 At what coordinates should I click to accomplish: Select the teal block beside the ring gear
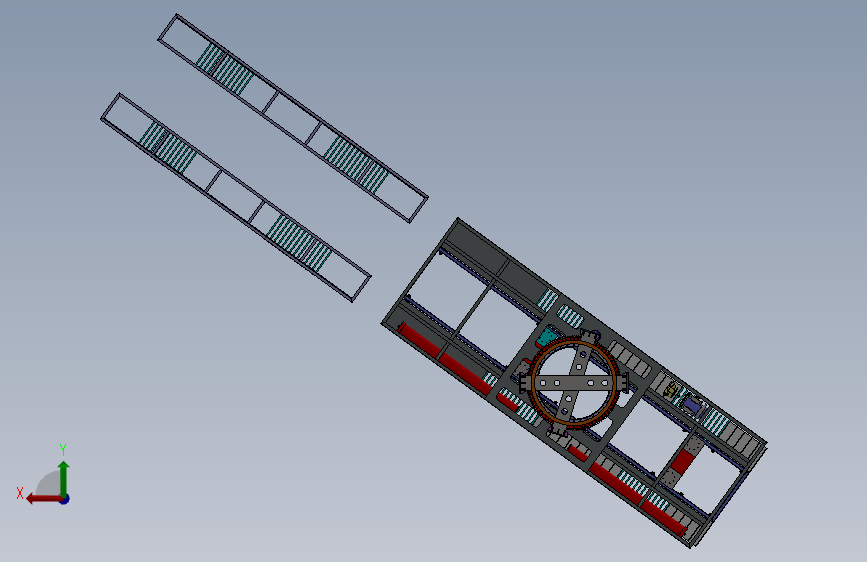pyautogui.click(x=546, y=336)
